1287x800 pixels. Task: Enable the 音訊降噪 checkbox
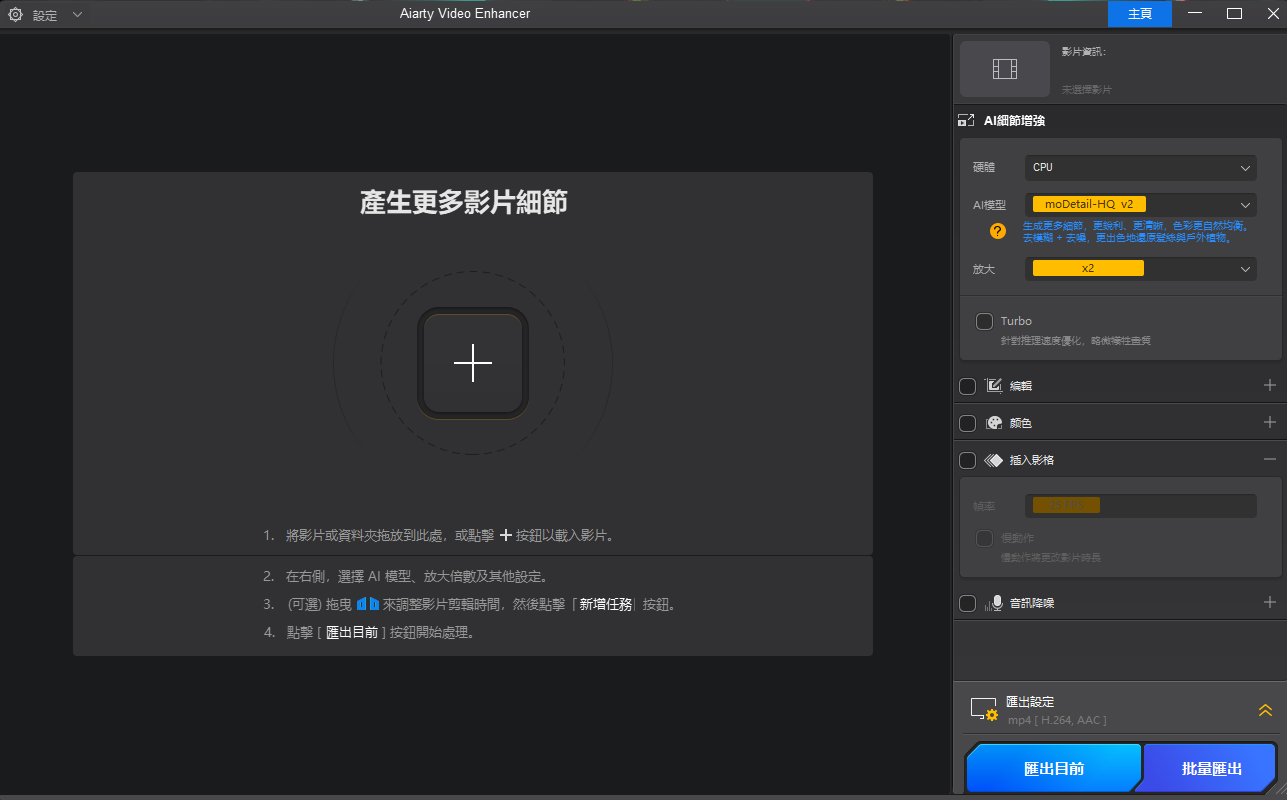tap(967, 603)
